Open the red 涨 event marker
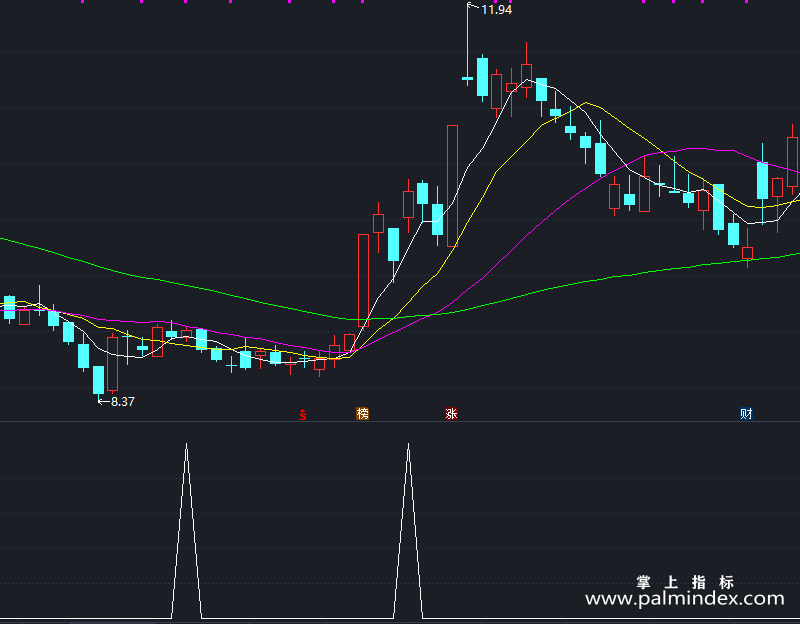The height and width of the screenshot is (624, 800). [452, 413]
